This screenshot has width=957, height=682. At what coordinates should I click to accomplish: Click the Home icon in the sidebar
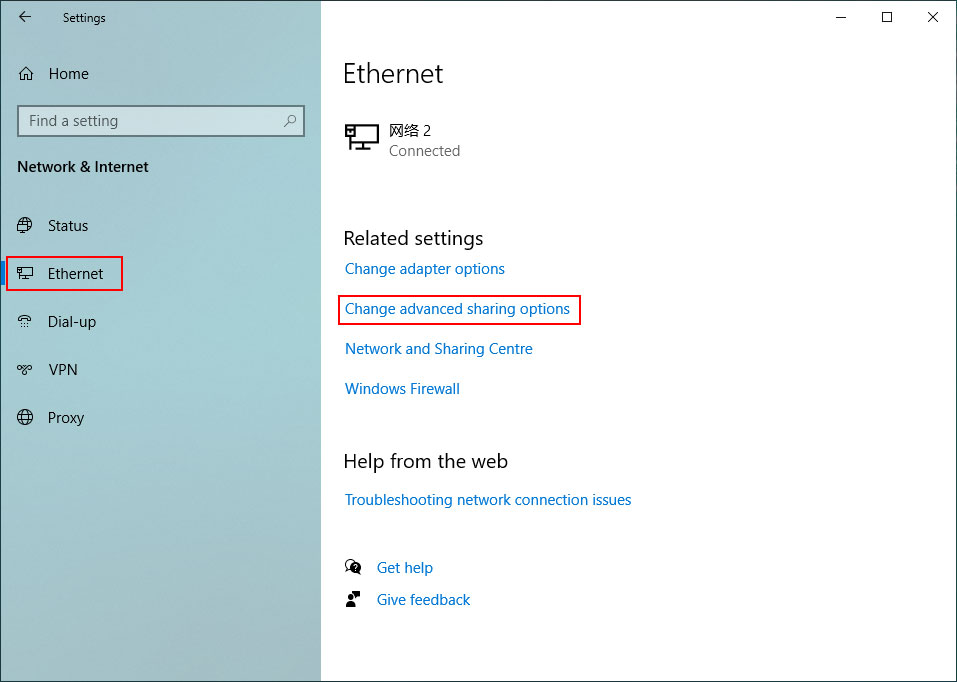coord(25,73)
